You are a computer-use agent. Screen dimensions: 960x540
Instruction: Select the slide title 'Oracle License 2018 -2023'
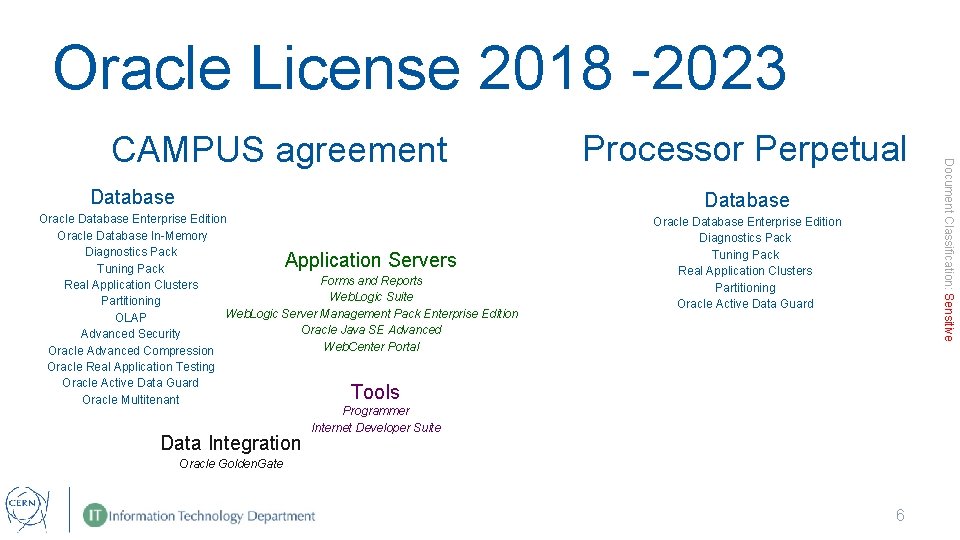coord(419,68)
